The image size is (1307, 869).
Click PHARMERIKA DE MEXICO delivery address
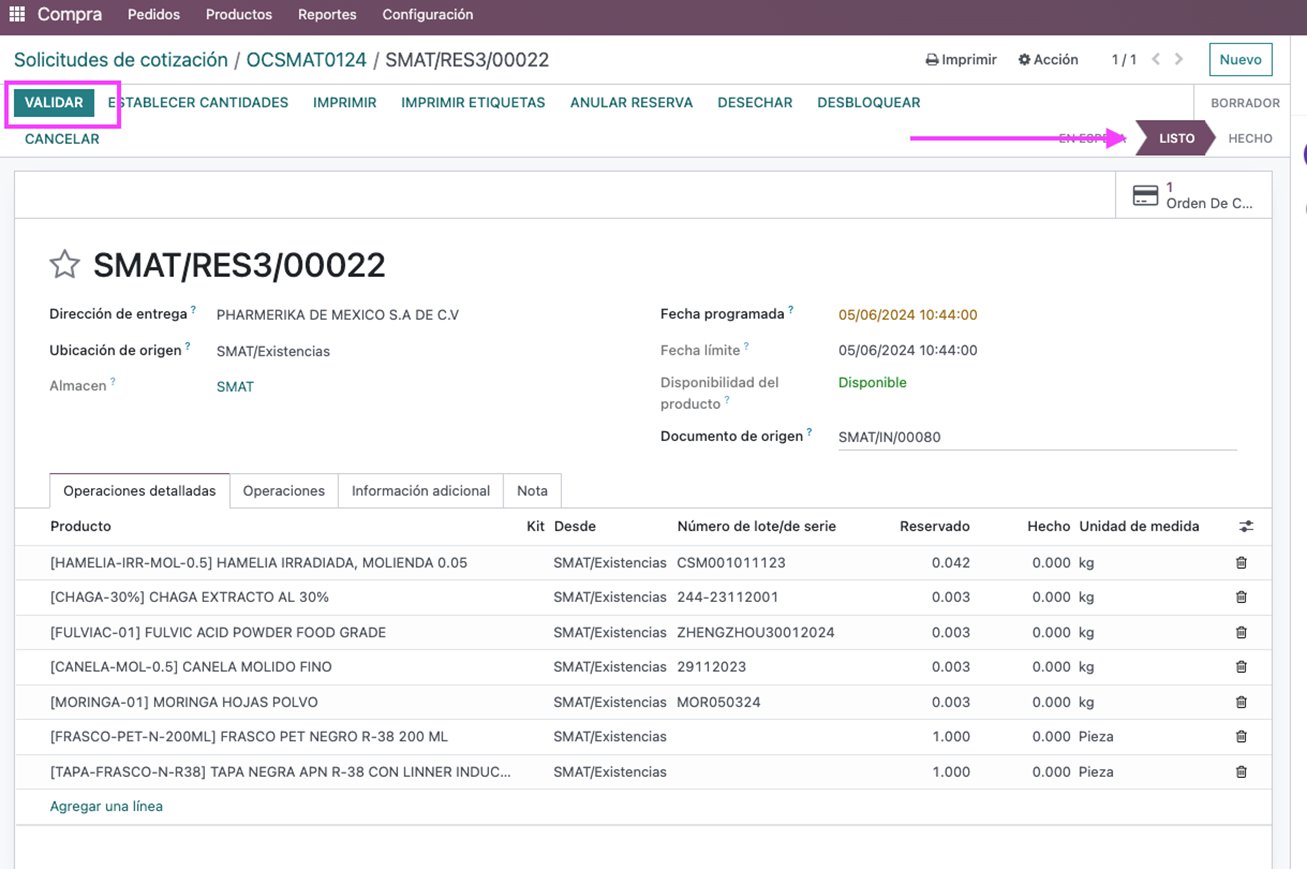pos(338,315)
